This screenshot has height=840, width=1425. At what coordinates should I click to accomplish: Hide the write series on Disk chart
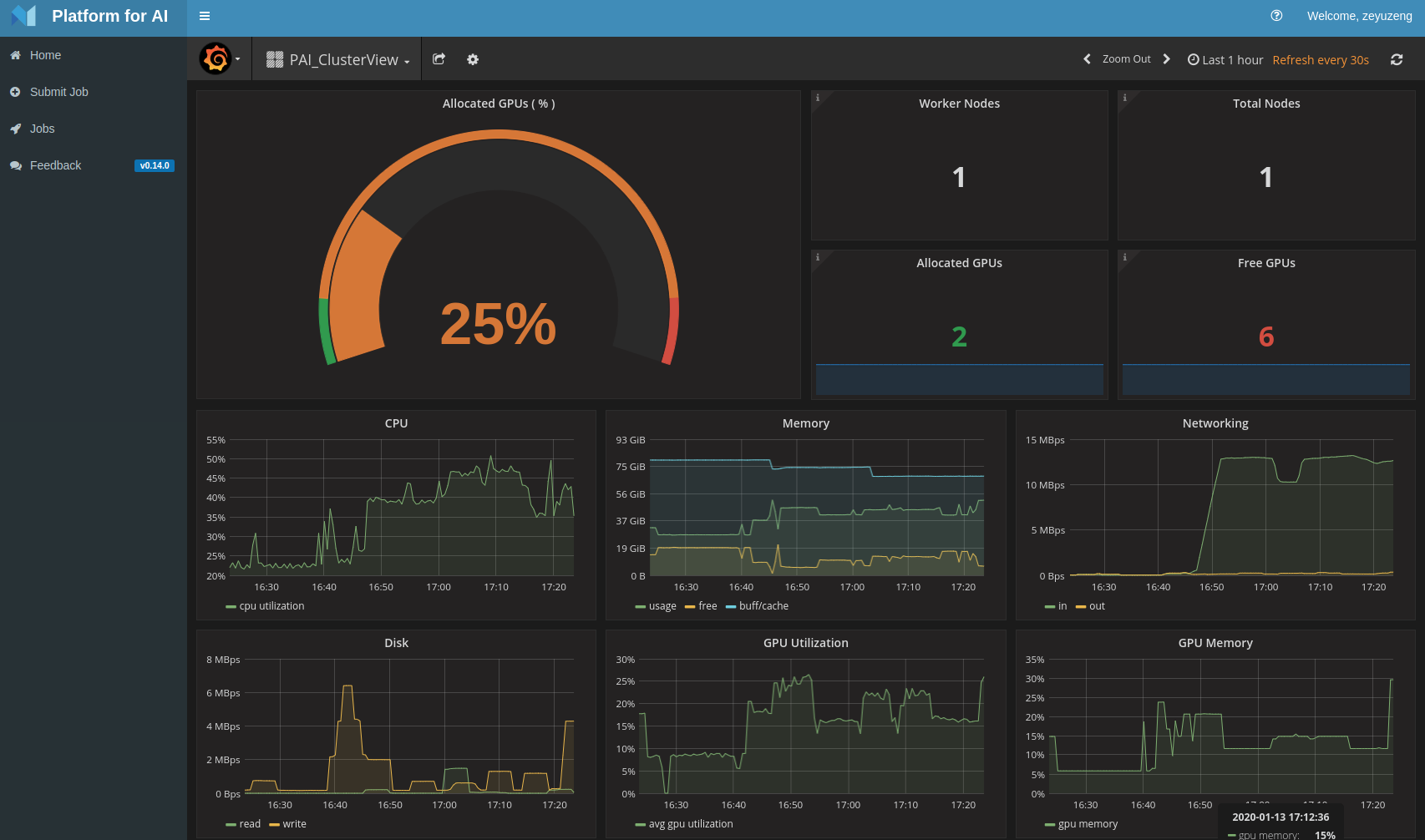click(293, 823)
